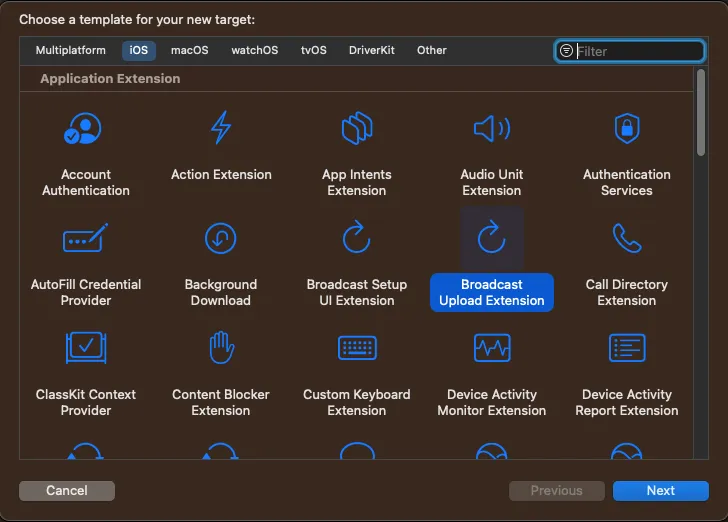Click the Device Activity Monitor Extension label
Screen dimensions: 728x522
coord(492,403)
